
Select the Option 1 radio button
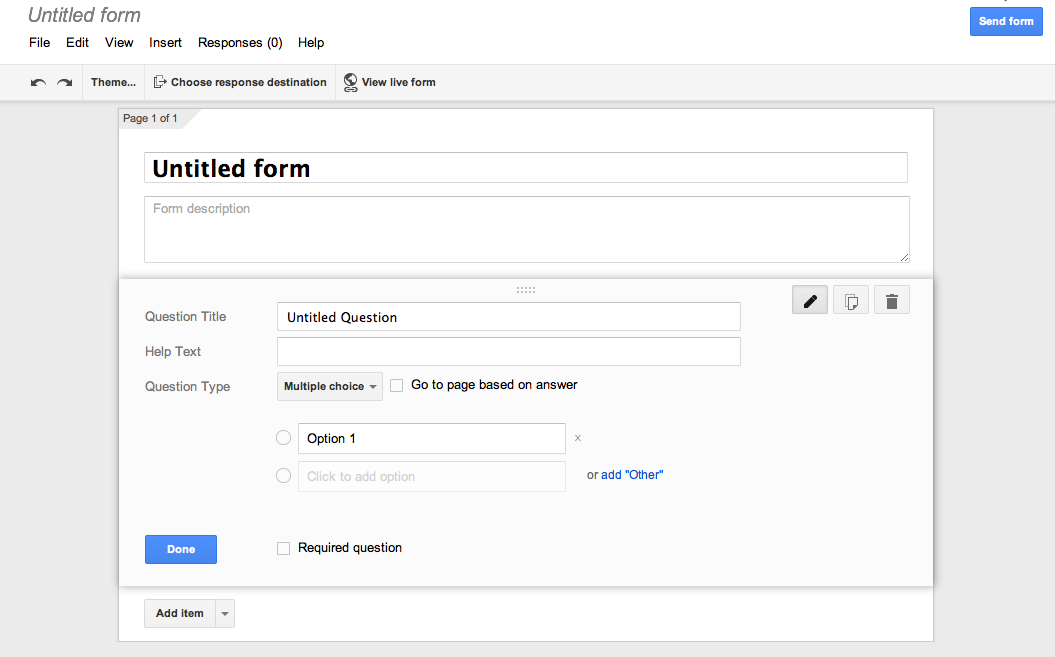(x=283, y=437)
